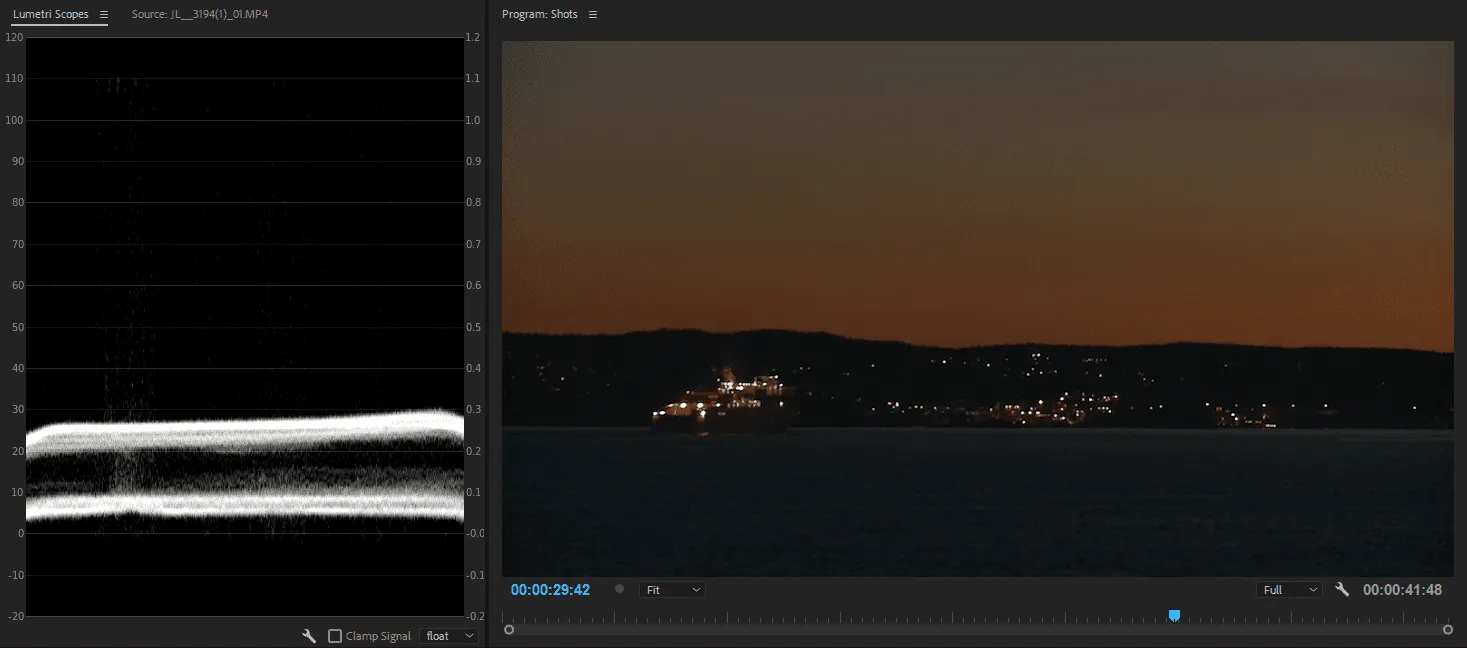1467x648 pixels.
Task: Open the Lumetri Scopes panel menu icon
Action: pos(103,15)
